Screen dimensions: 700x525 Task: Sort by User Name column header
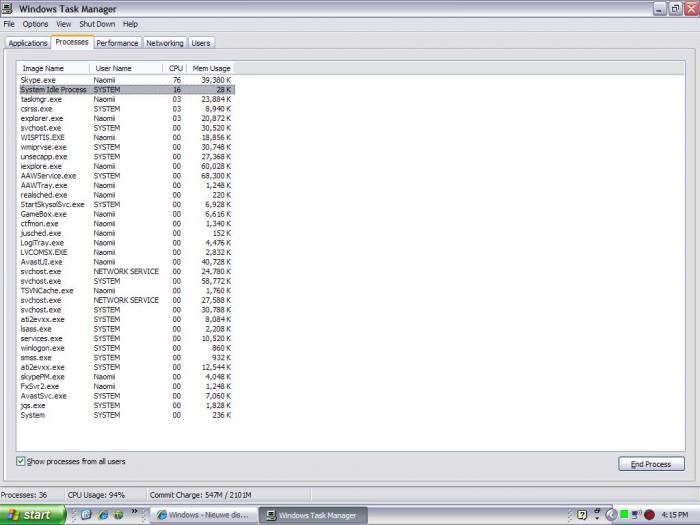coord(126,68)
